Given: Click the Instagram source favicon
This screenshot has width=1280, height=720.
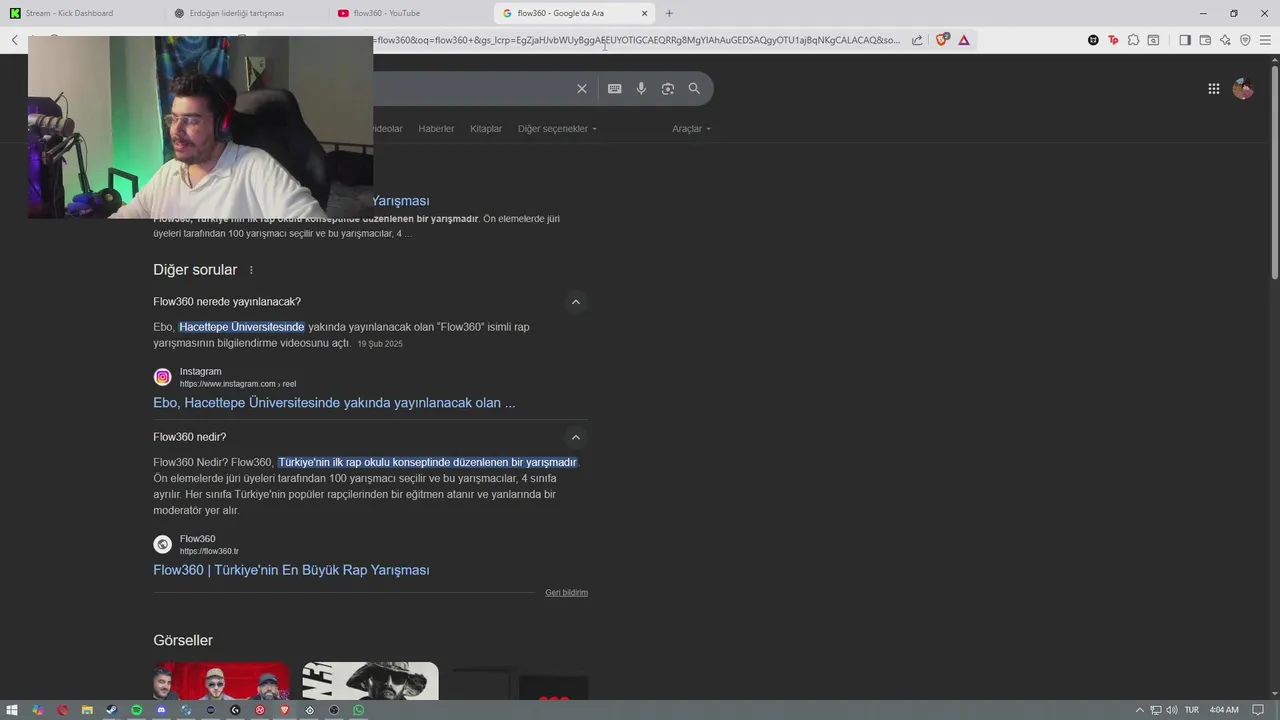Looking at the screenshot, I should (162, 377).
